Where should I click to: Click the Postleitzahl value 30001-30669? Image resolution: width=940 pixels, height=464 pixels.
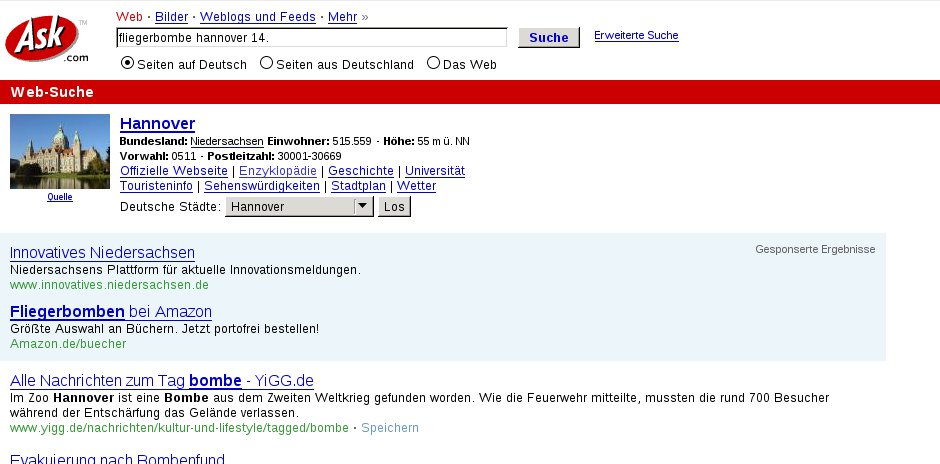pyautogui.click(x=309, y=156)
